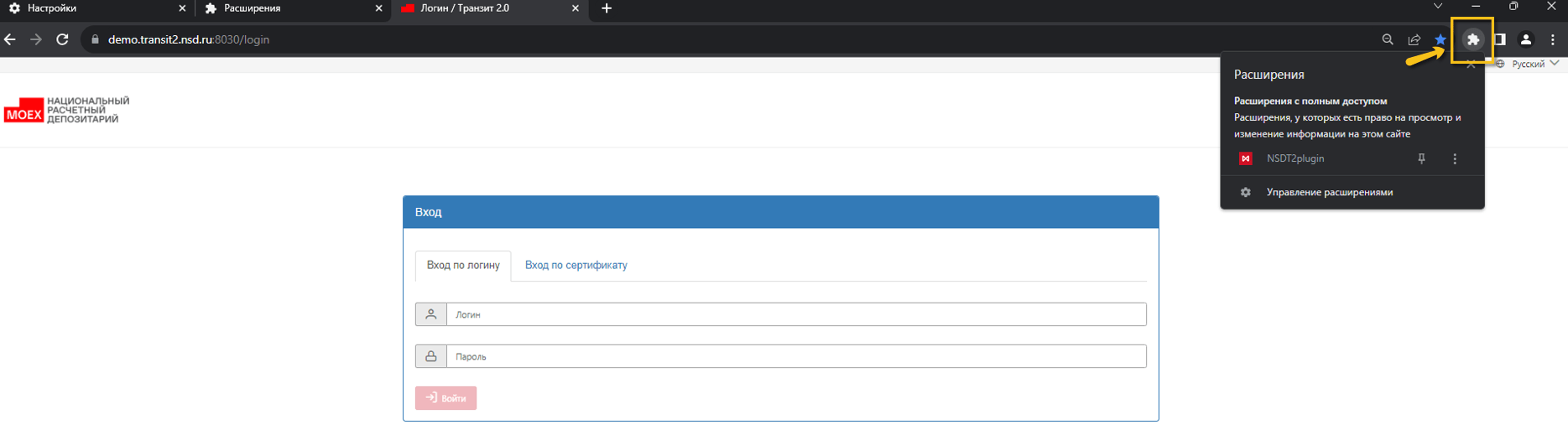Open the Русский language dropdown
1568x435 pixels.
click(1528, 64)
